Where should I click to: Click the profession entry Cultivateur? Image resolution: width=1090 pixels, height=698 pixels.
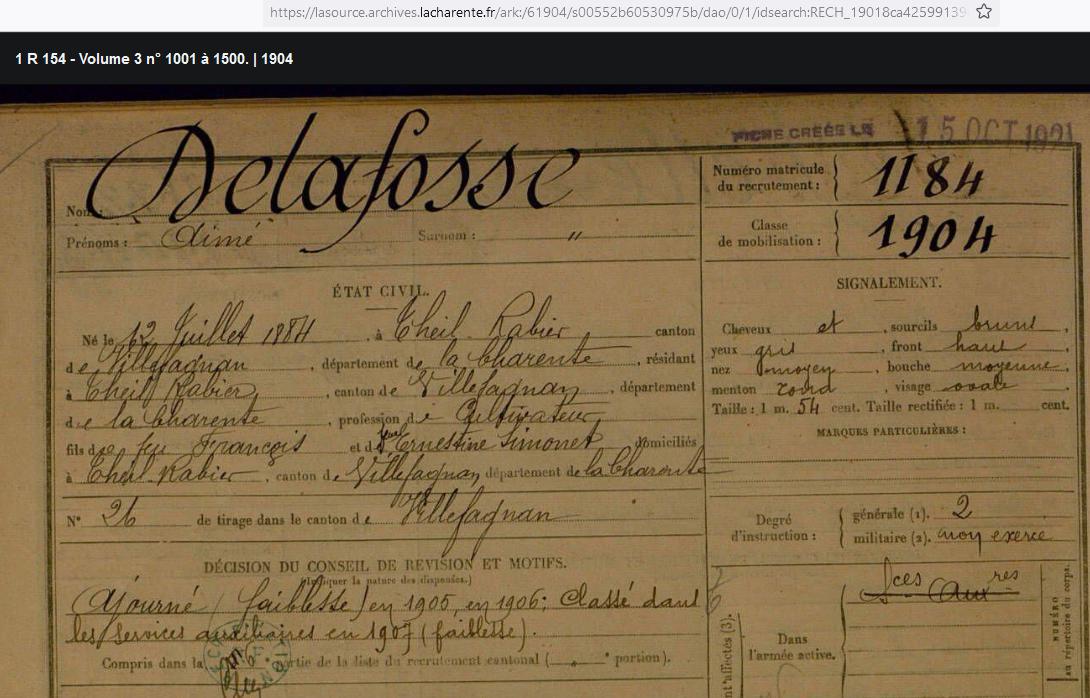pyautogui.click(x=519, y=417)
